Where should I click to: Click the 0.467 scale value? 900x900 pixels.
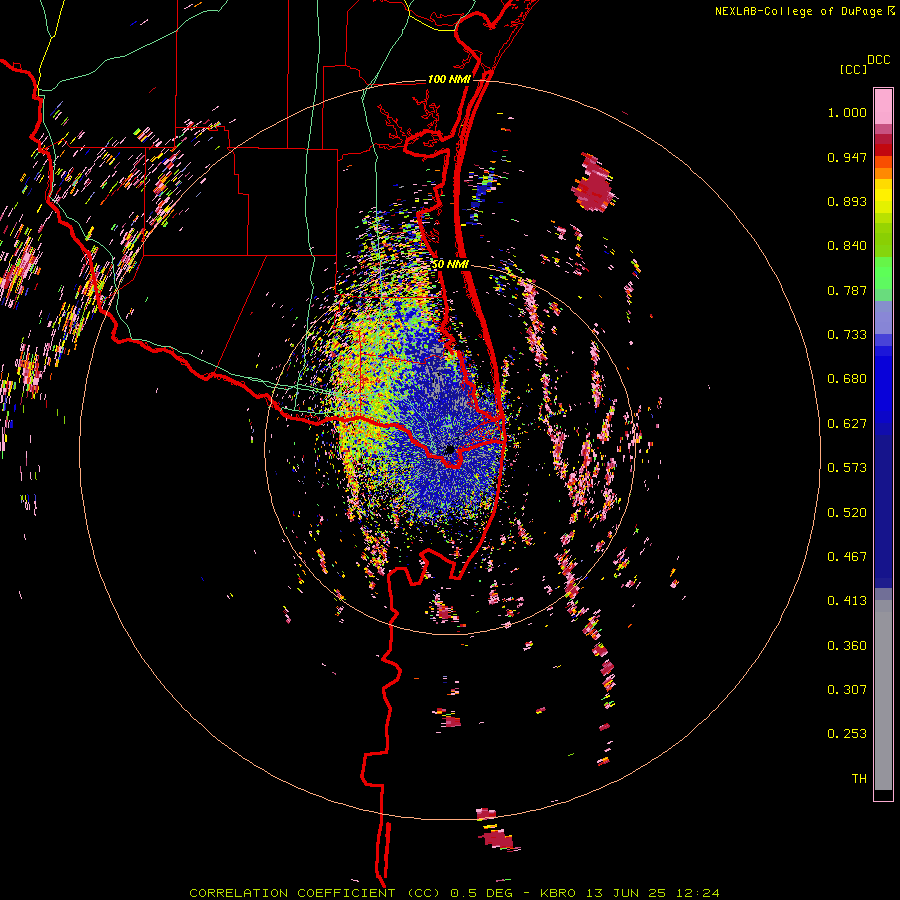click(847, 557)
